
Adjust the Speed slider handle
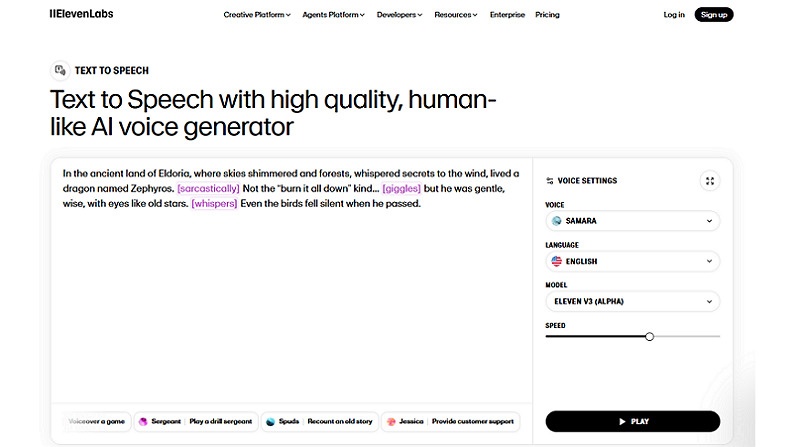(649, 337)
